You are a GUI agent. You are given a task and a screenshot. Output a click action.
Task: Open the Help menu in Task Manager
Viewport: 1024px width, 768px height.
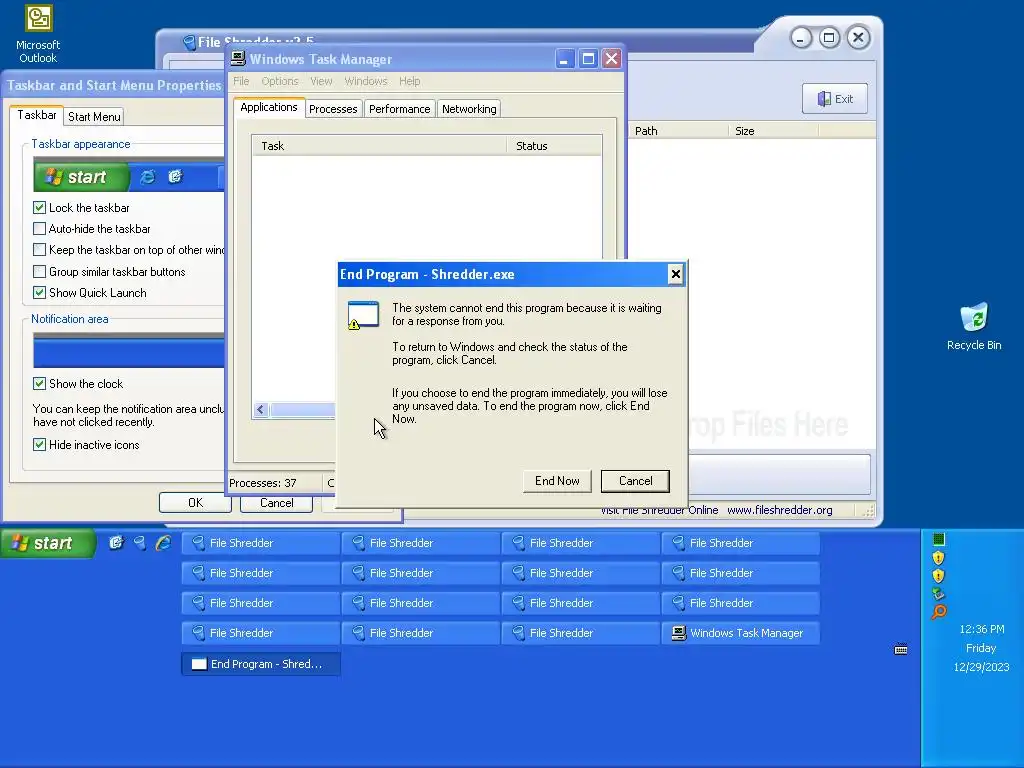point(409,81)
